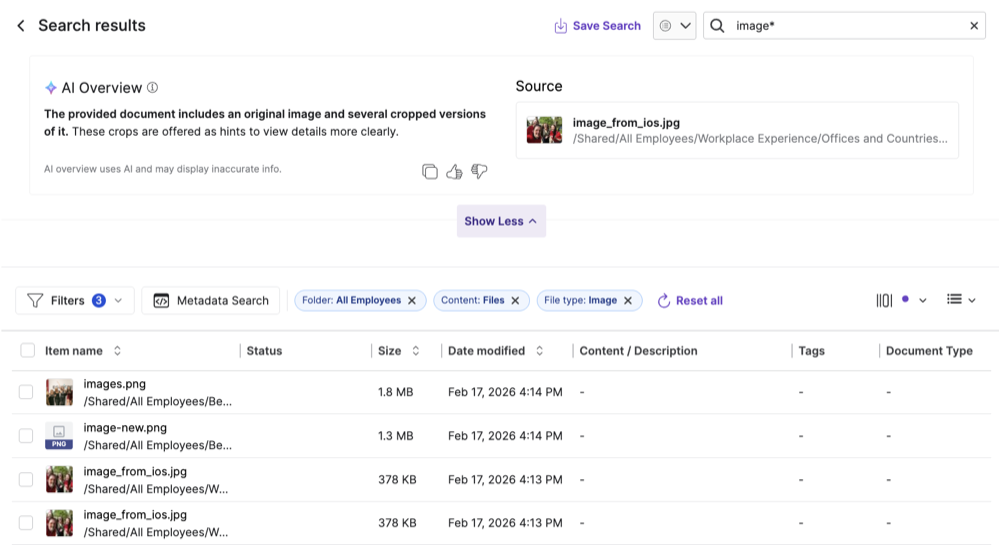Open the Metadata Search button
This screenshot has width=999, height=545.
(211, 300)
